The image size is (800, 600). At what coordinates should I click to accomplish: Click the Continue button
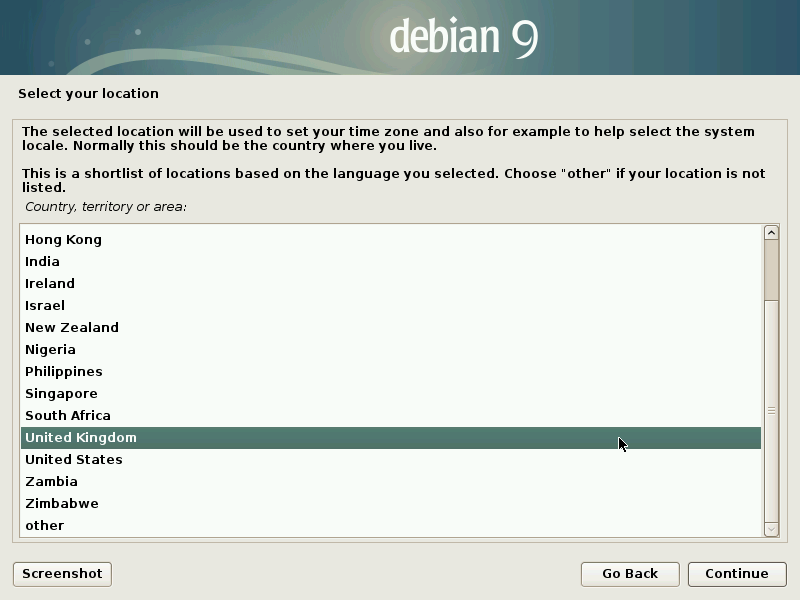(737, 574)
